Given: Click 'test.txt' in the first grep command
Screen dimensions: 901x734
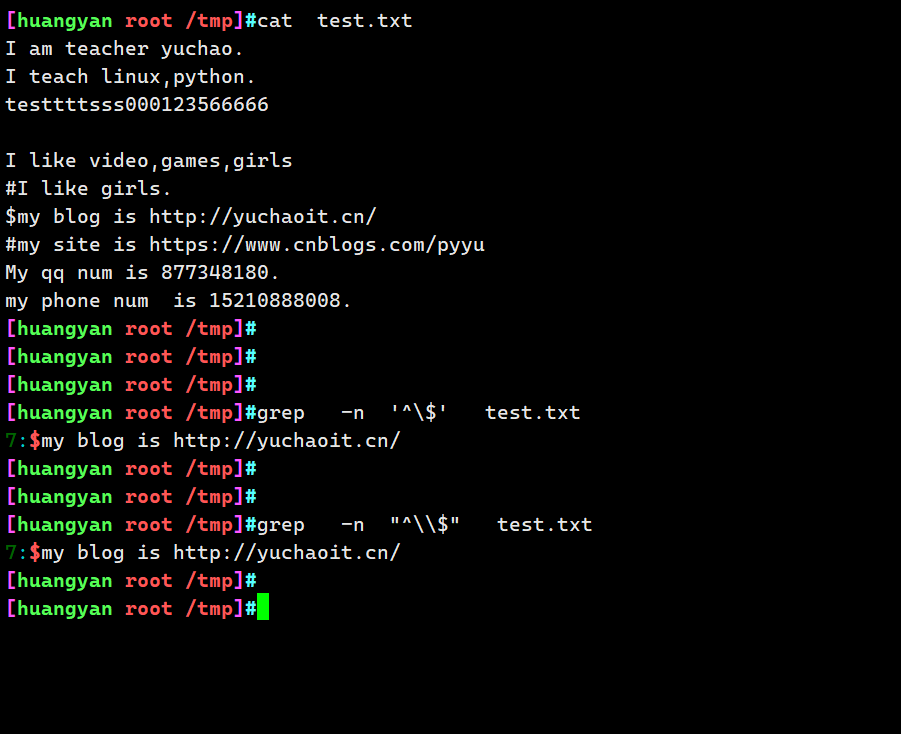Looking at the screenshot, I should point(533,413).
